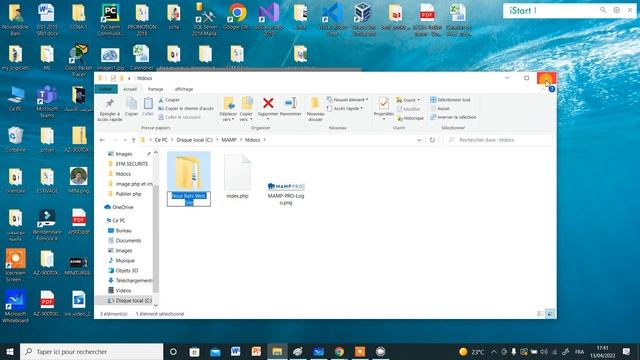640x360 pixels.
Task: Open the Ouvrir dropdown in the ribbon
Action: pyautogui.click(x=408, y=100)
